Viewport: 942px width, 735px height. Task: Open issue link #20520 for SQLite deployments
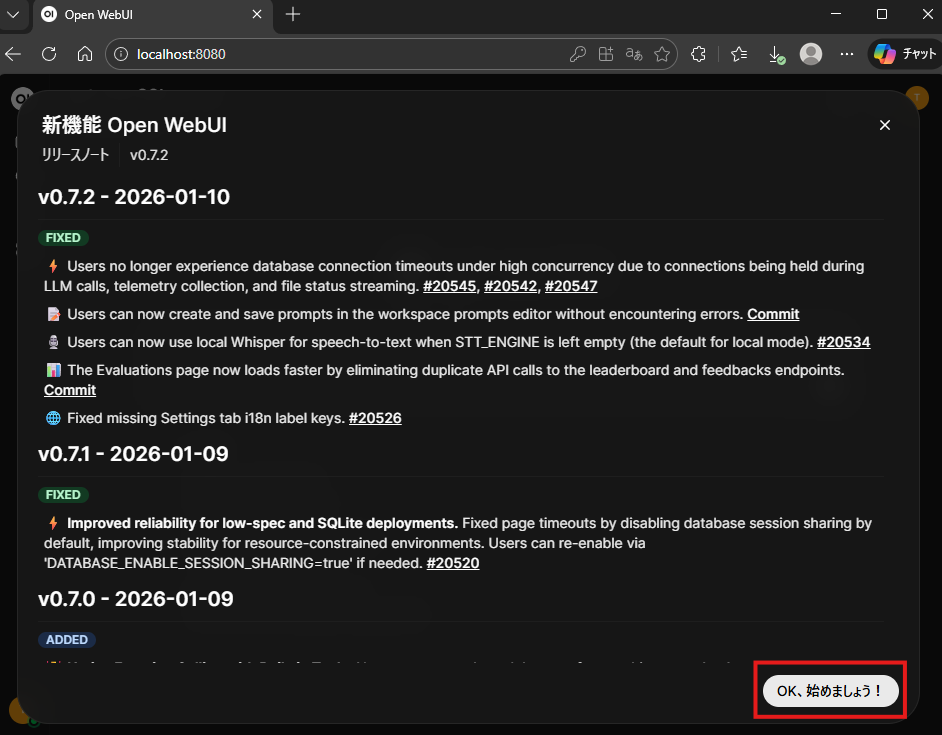point(453,563)
